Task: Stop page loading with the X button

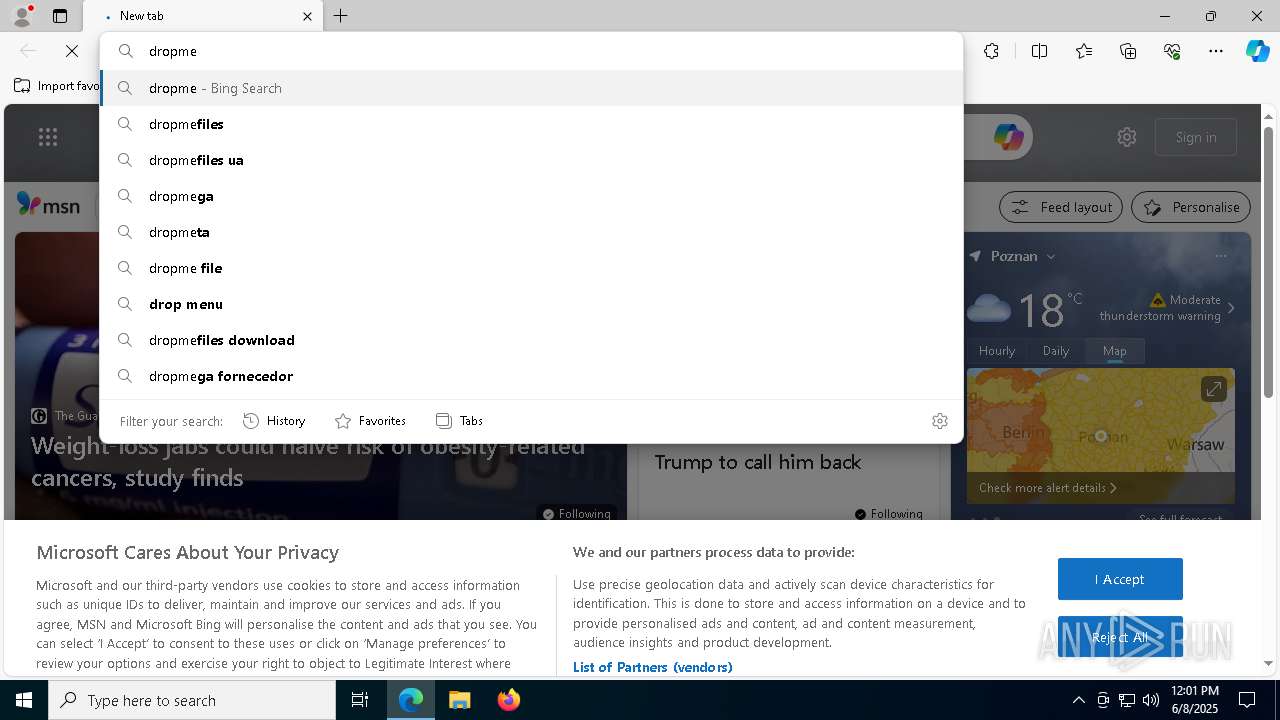Action: tap(72, 51)
